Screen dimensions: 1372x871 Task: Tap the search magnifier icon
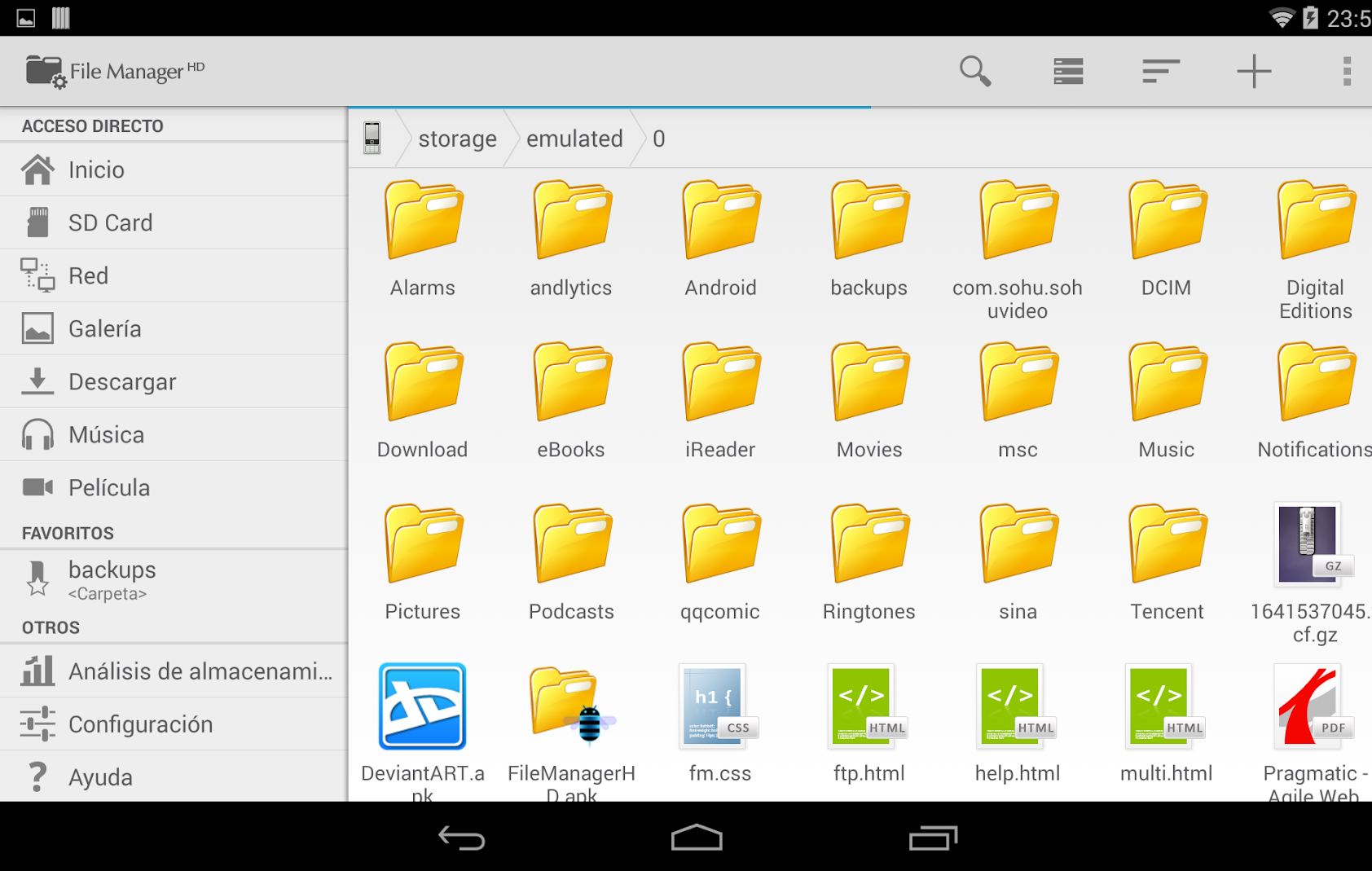(x=974, y=72)
